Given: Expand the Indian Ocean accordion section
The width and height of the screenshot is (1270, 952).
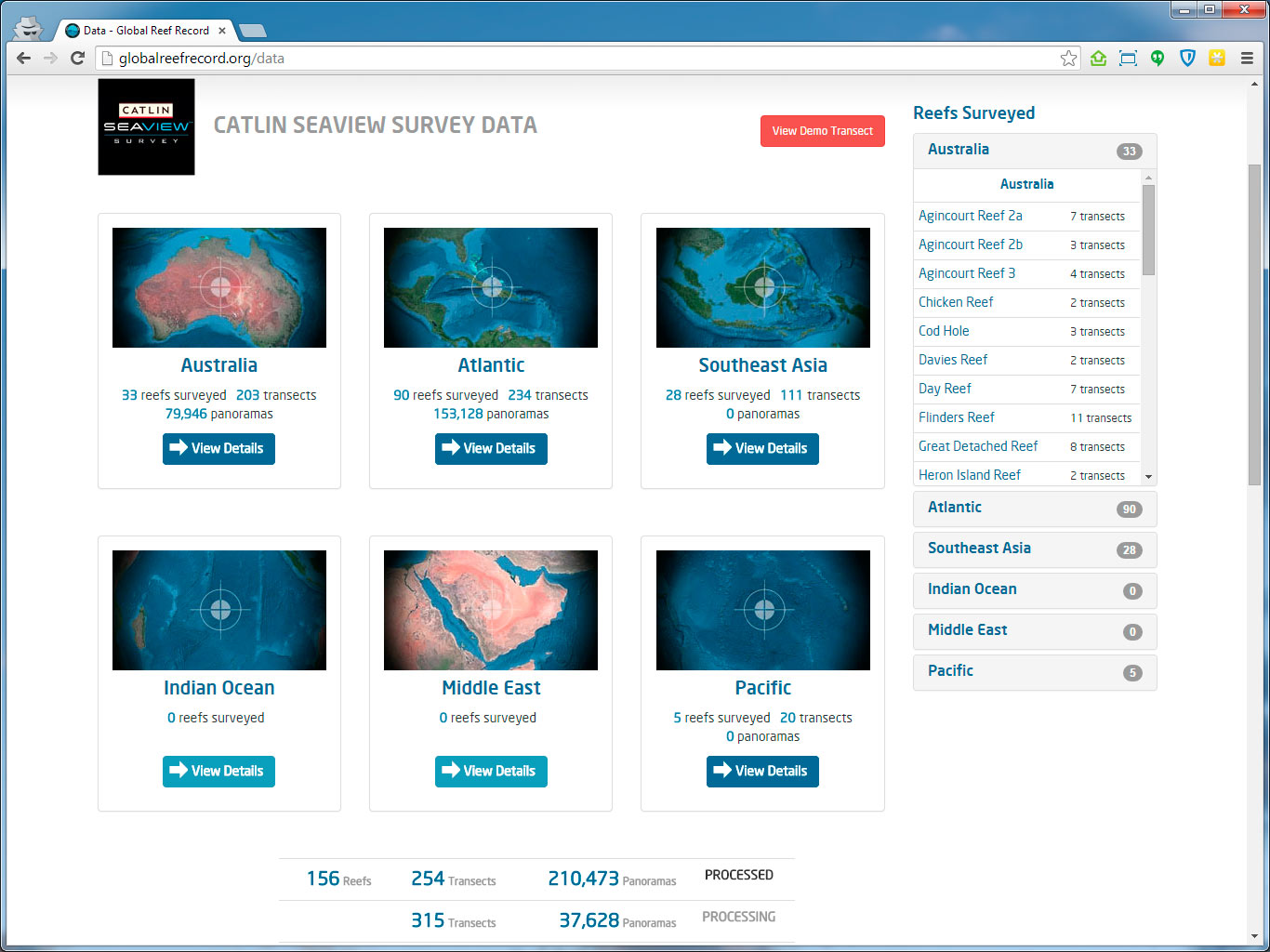Looking at the screenshot, I should tap(1035, 590).
